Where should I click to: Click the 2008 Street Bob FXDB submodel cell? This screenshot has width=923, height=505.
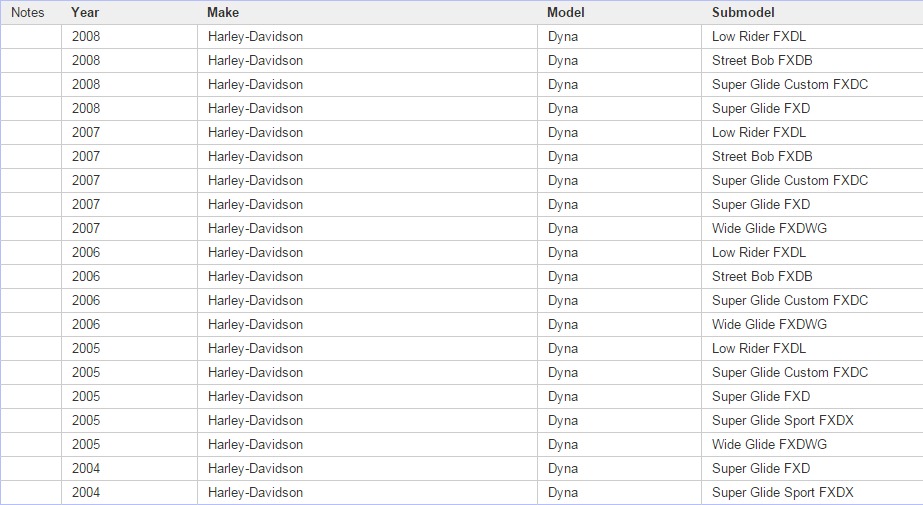click(x=761, y=61)
